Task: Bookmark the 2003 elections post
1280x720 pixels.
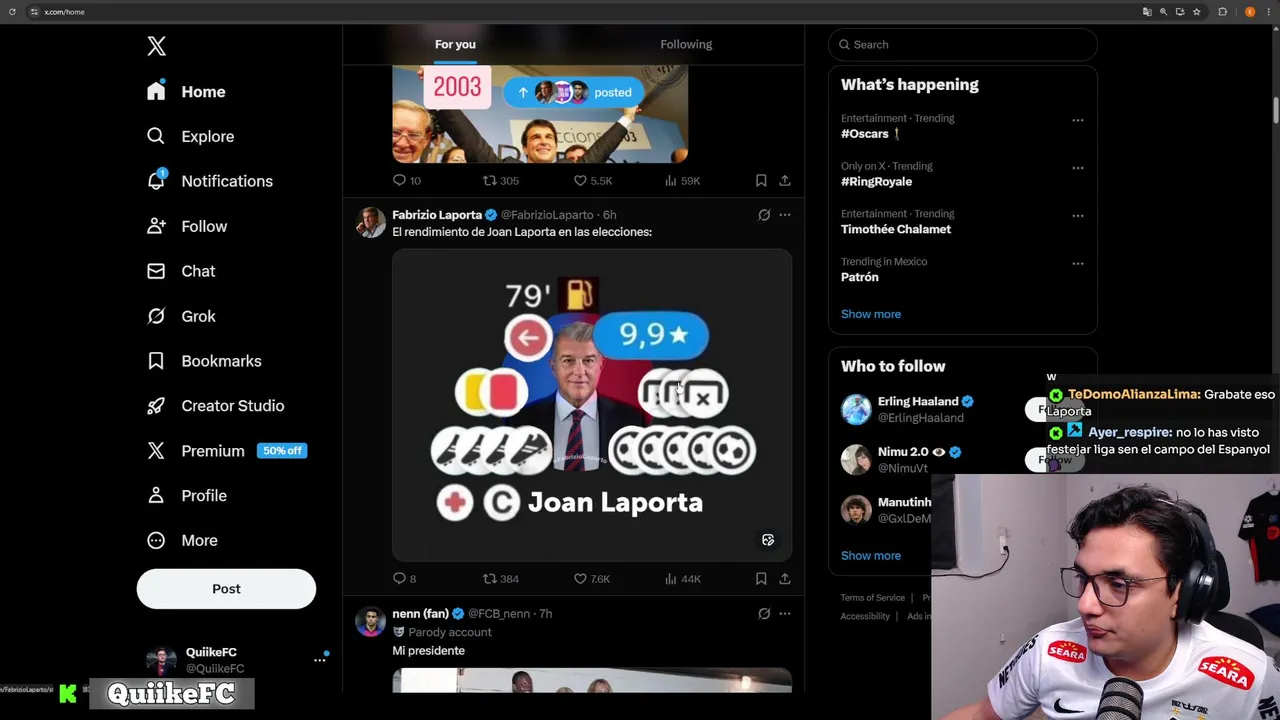Action: tap(761, 180)
